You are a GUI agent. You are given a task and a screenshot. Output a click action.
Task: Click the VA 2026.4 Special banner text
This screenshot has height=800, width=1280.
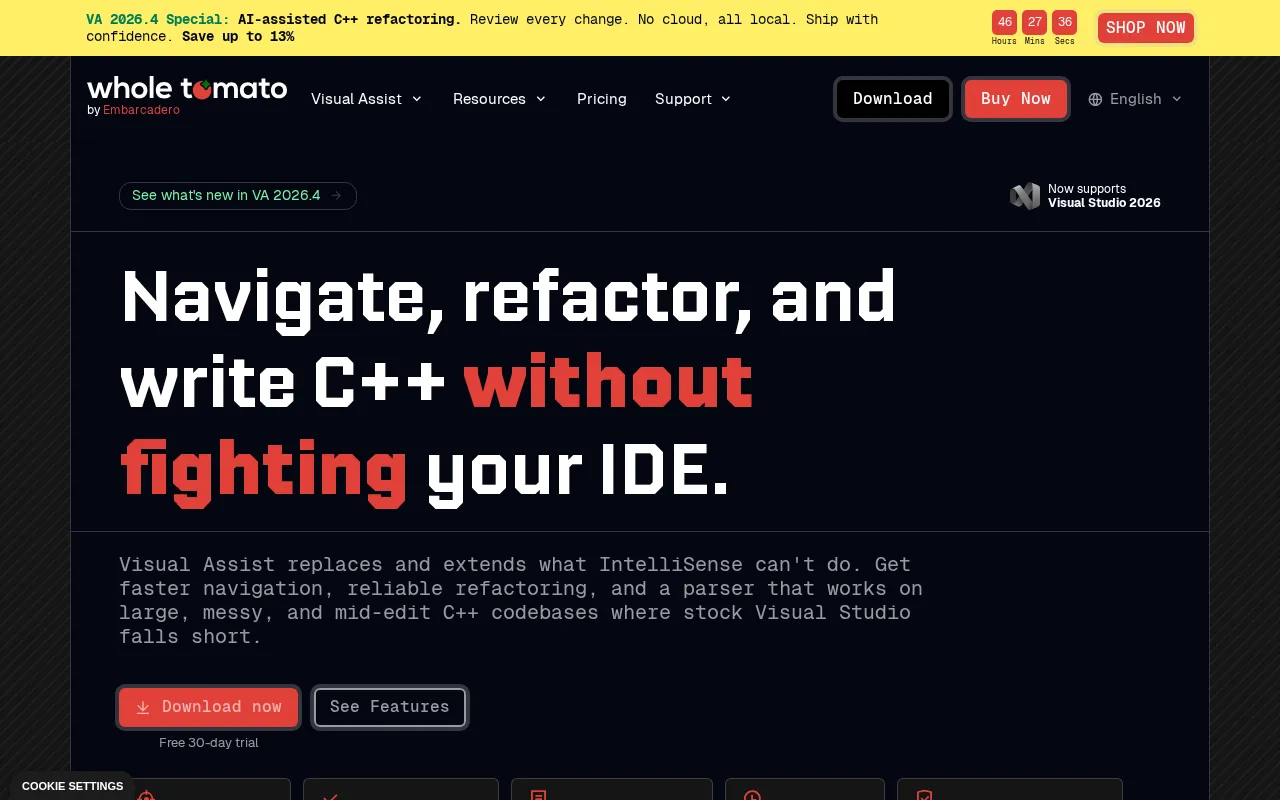(x=158, y=19)
